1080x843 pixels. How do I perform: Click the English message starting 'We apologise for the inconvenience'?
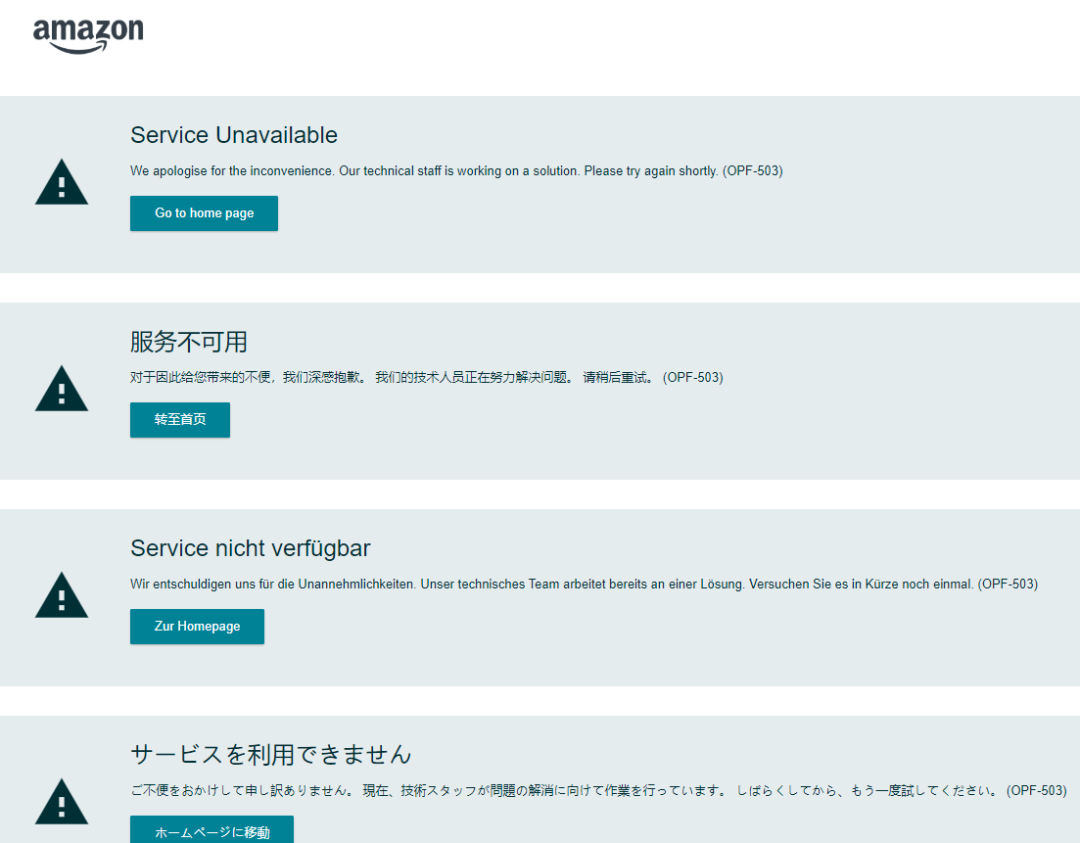(x=457, y=171)
